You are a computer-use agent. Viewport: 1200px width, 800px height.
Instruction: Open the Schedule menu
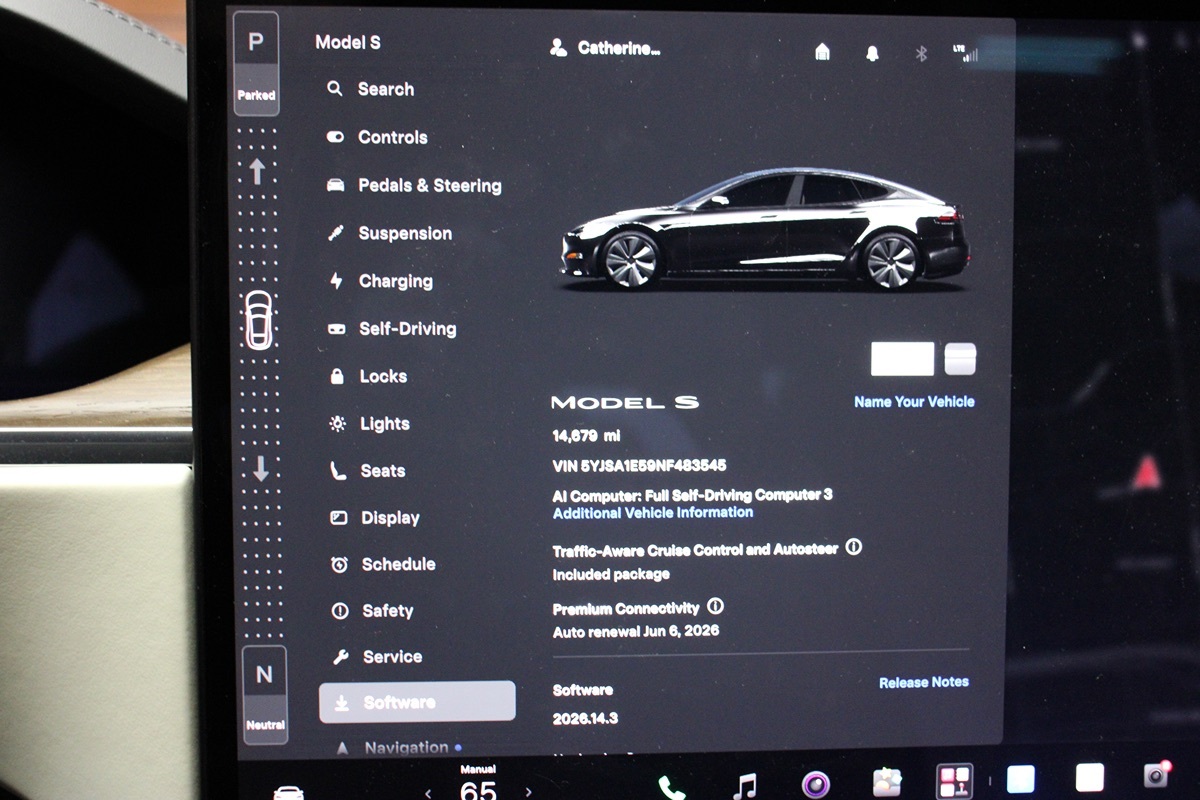(382, 564)
